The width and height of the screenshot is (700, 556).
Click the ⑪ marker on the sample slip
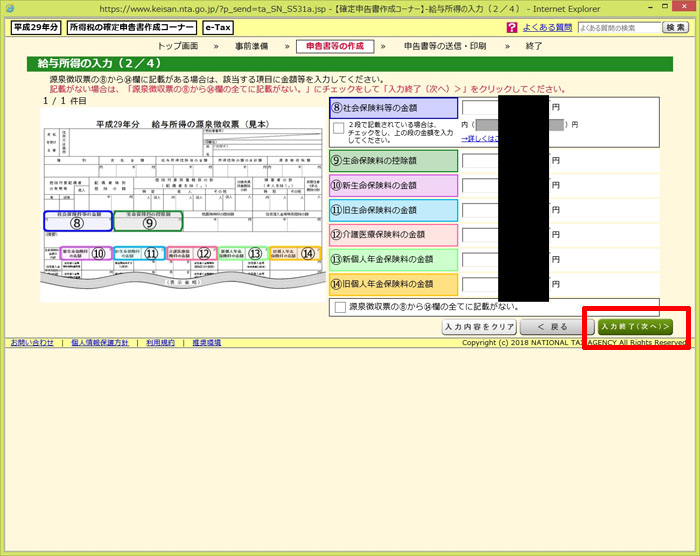coord(151,254)
